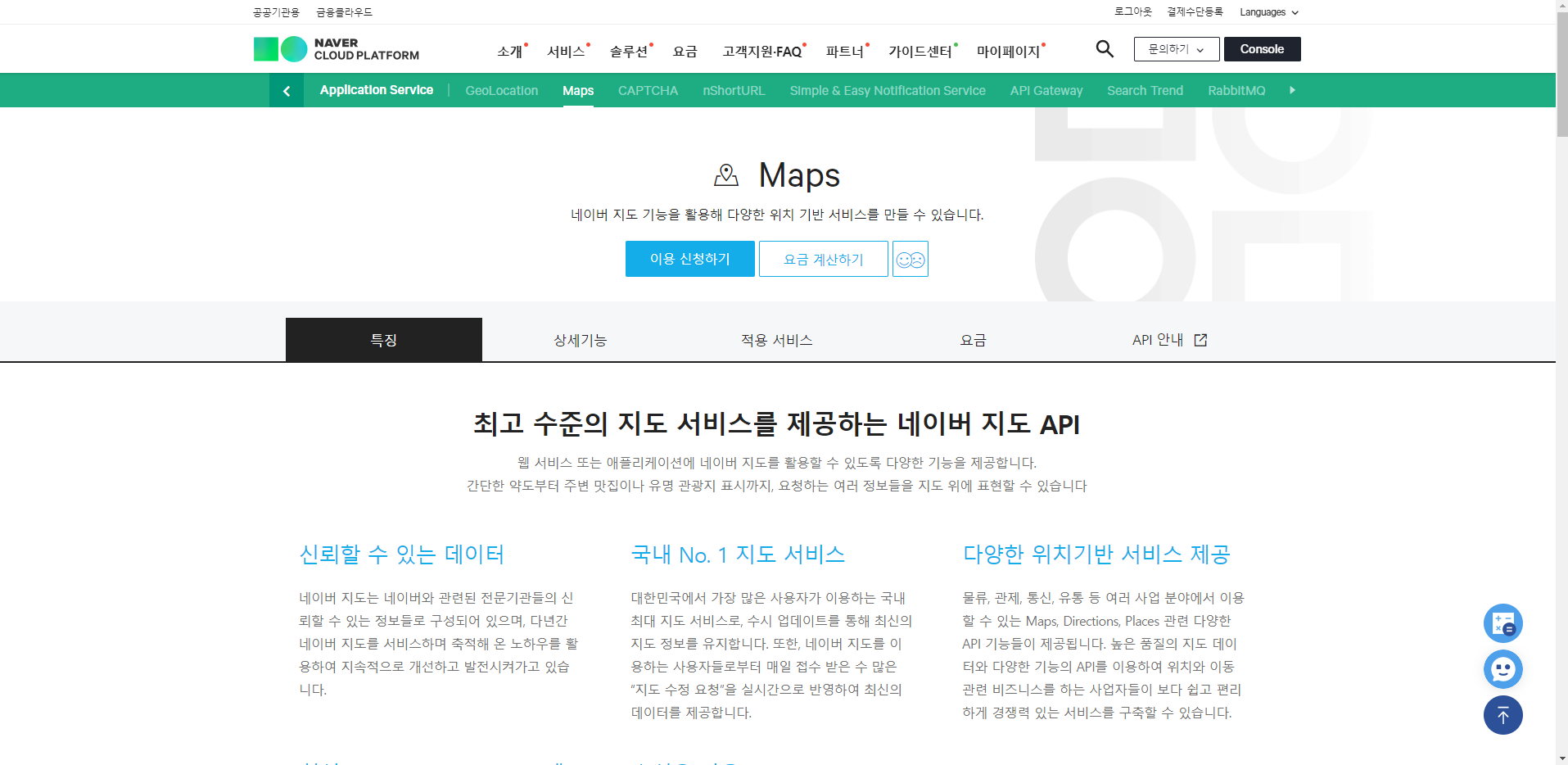Open the 고객지원·FAQ menu
The image size is (1568, 765).
pyautogui.click(x=762, y=51)
